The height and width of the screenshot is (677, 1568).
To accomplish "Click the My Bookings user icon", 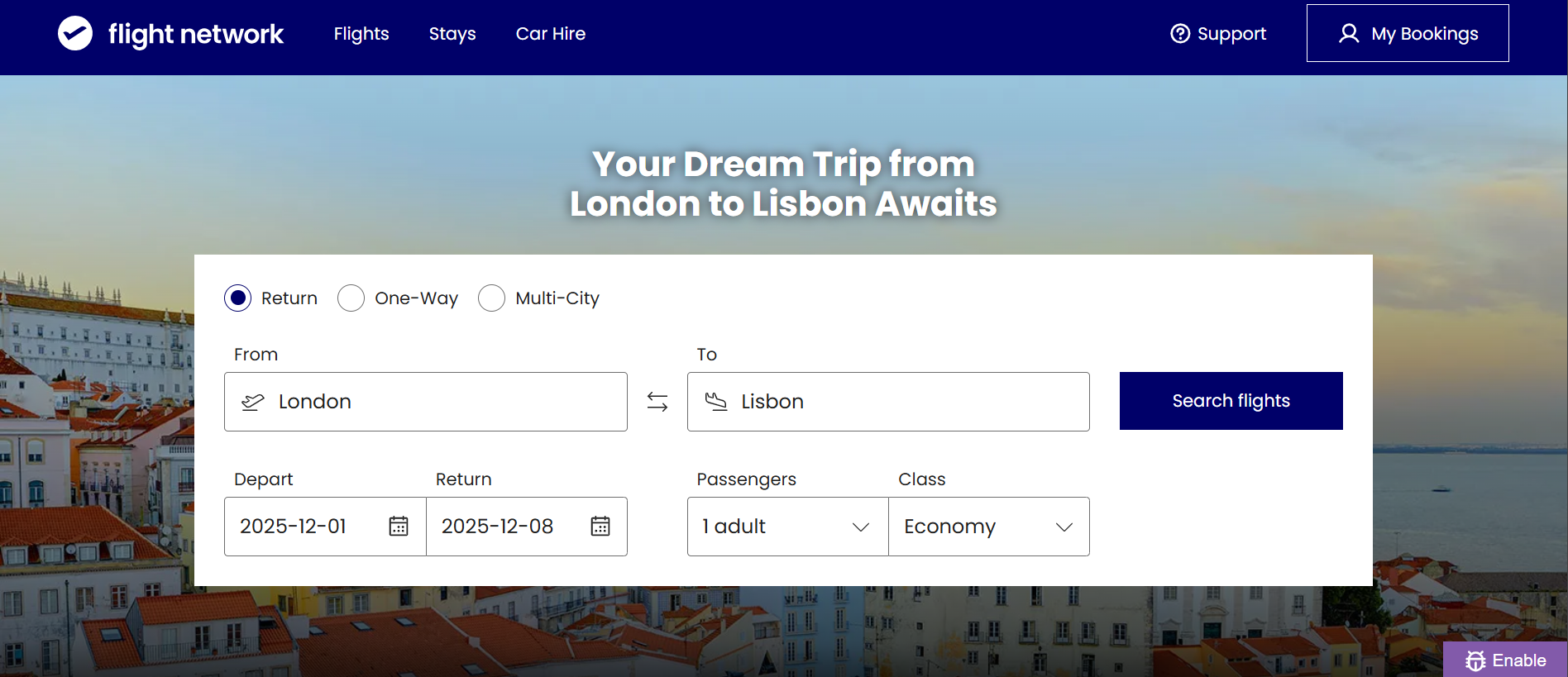I will tap(1349, 33).
